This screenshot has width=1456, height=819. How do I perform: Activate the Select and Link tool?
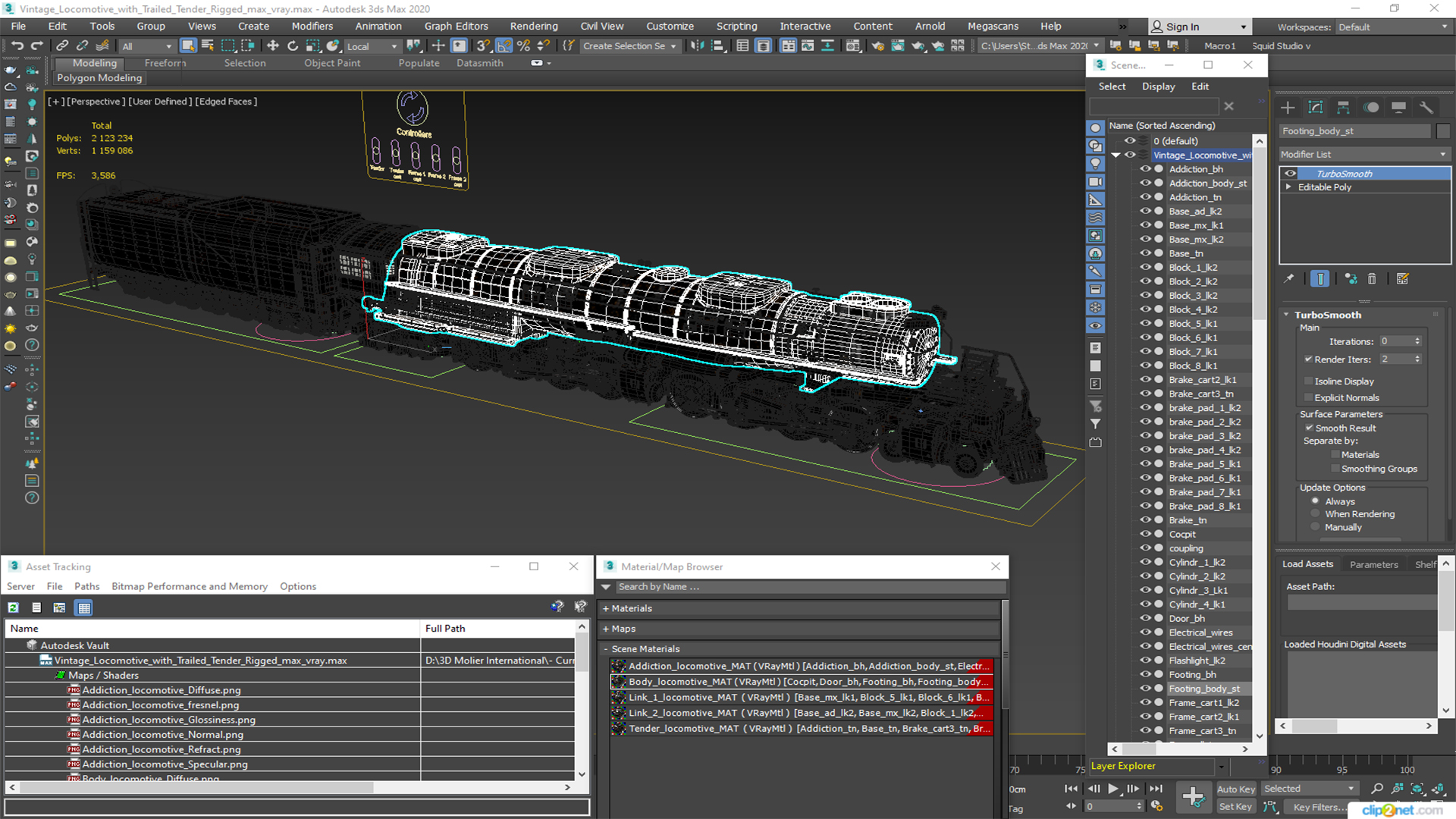pyautogui.click(x=62, y=46)
